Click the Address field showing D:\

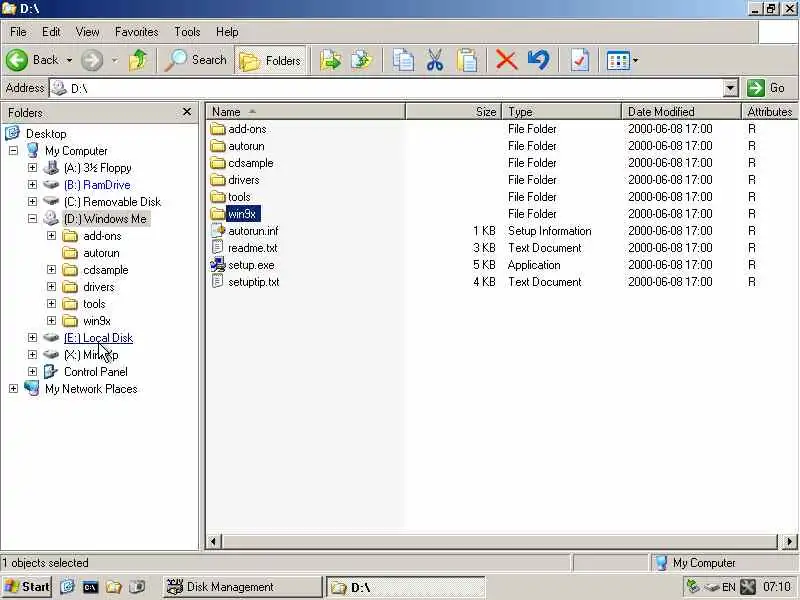pyautogui.click(x=386, y=88)
